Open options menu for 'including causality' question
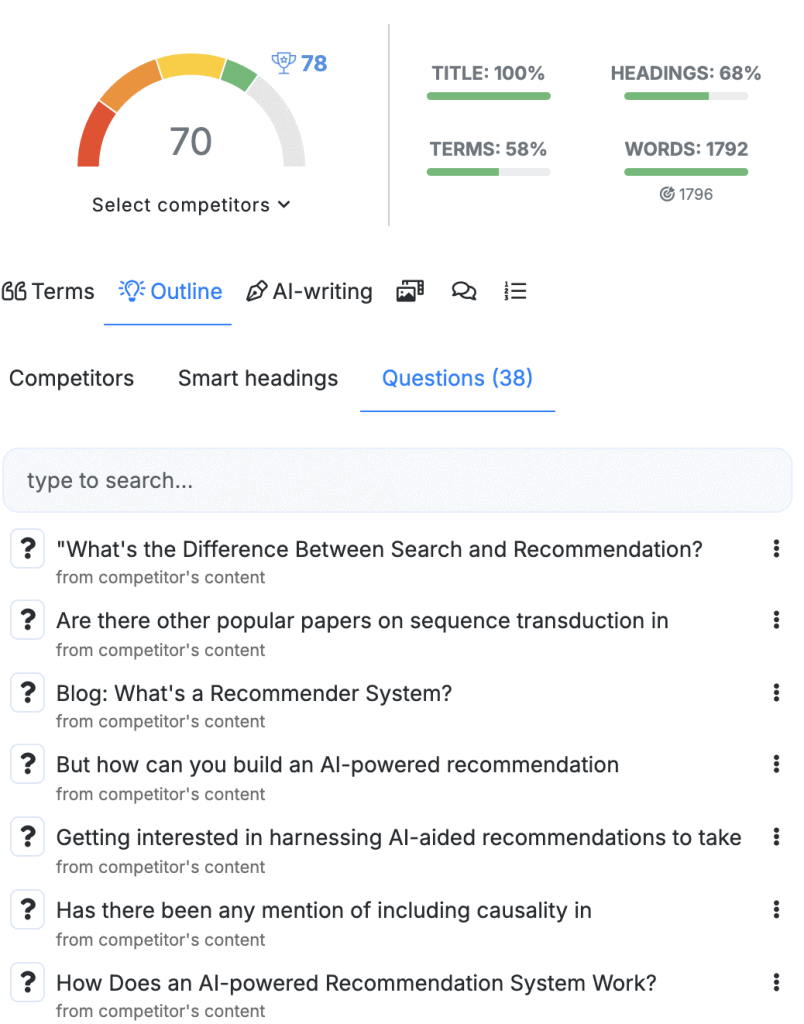 pyautogui.click(x=776, y=909)
